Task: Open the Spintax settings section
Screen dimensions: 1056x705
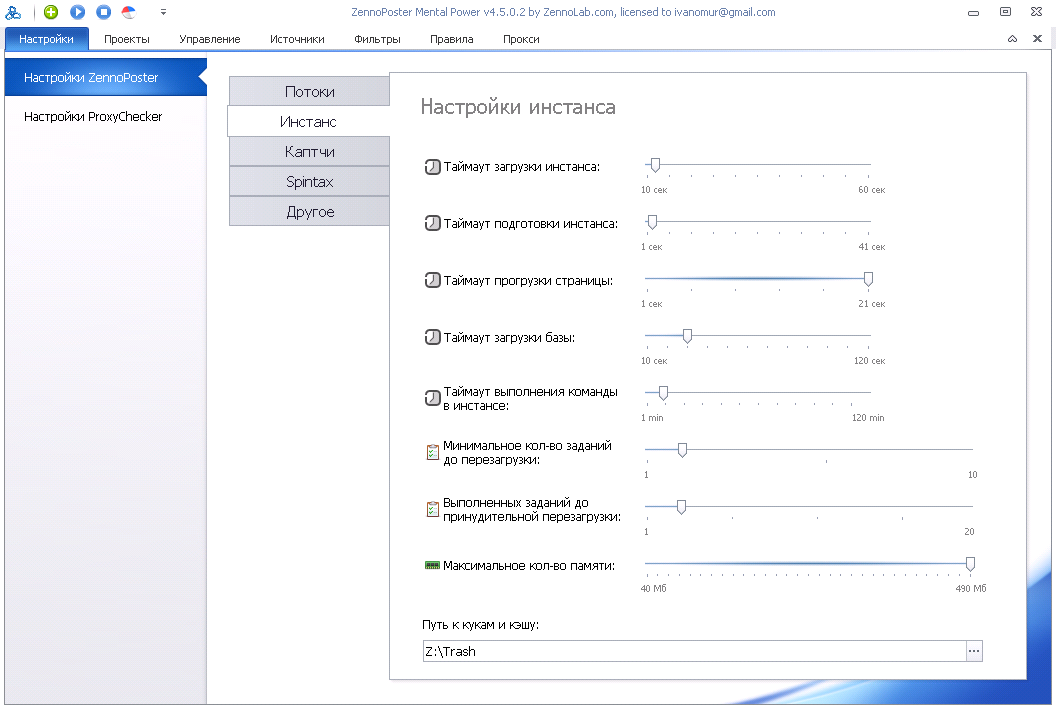Action: 309,182
